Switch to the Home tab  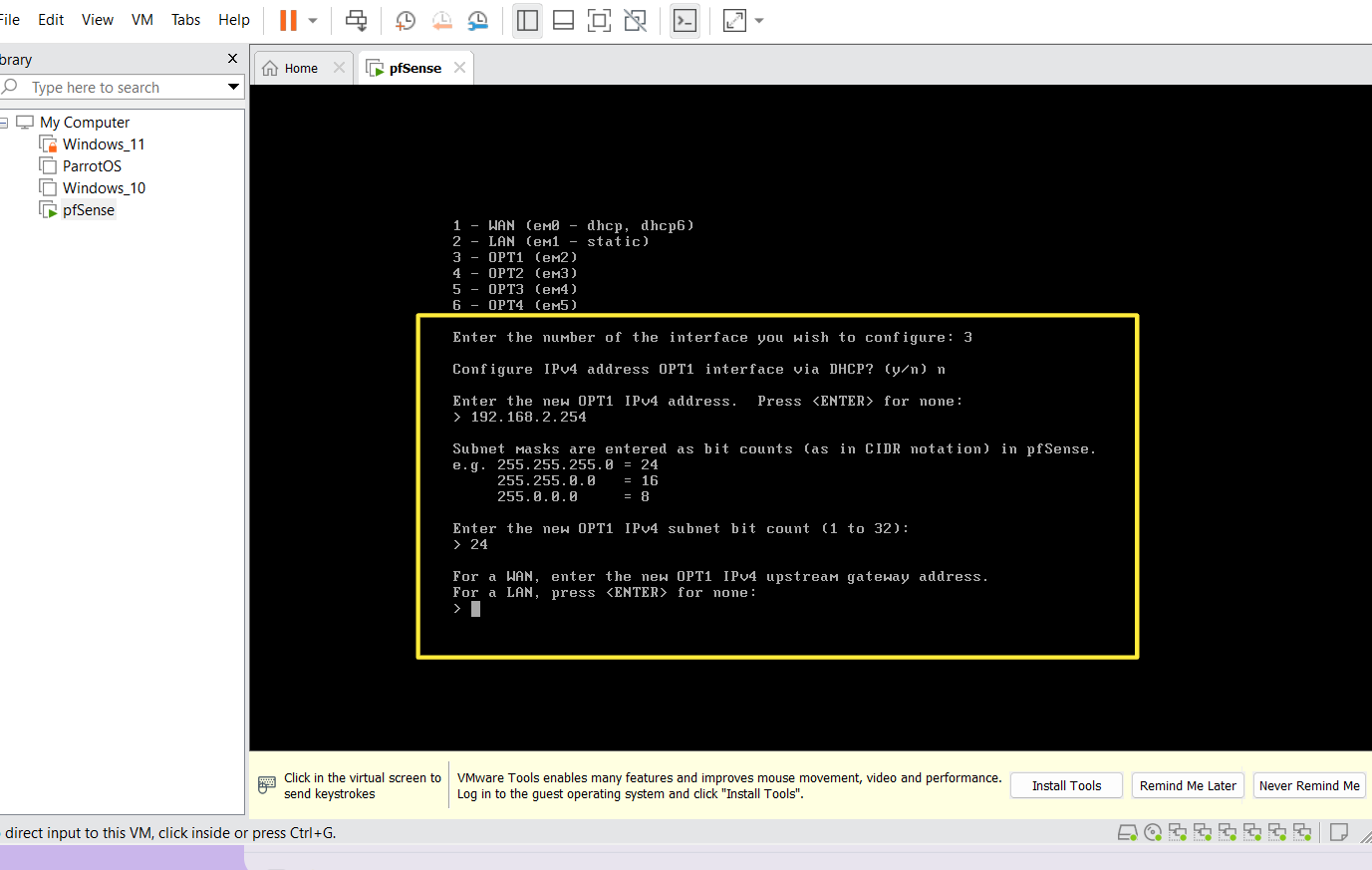pyautogui.click(x=301, y=69)
